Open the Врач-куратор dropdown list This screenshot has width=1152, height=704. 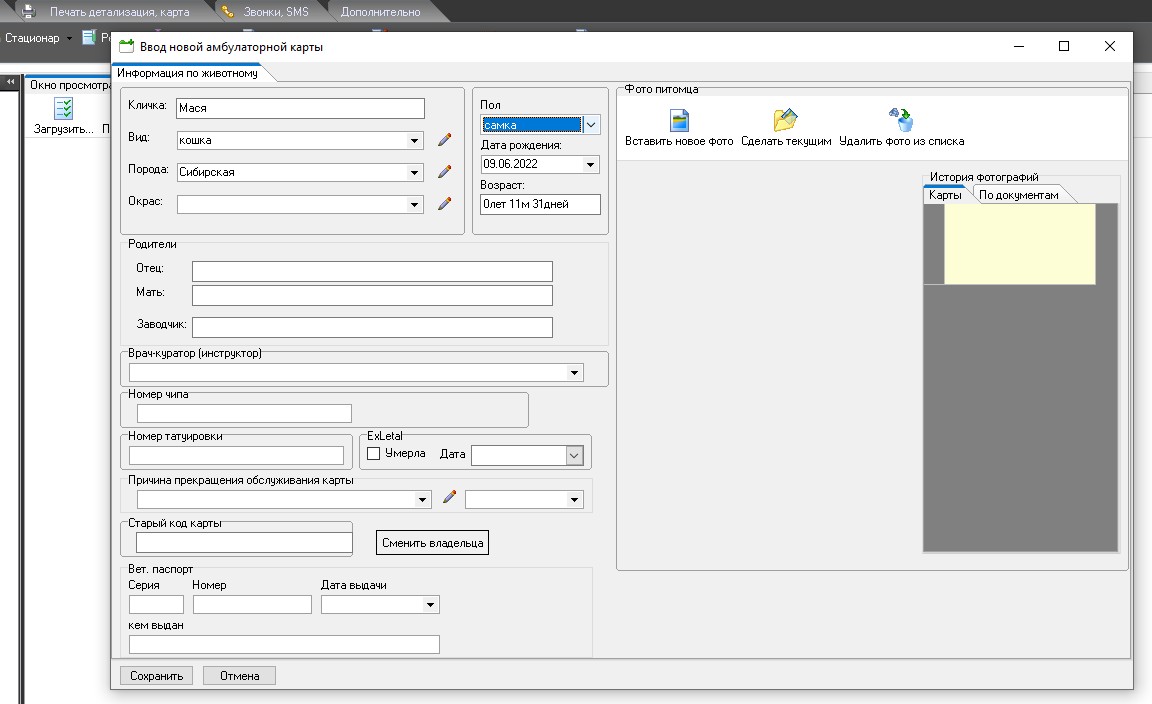click(574, 373)
